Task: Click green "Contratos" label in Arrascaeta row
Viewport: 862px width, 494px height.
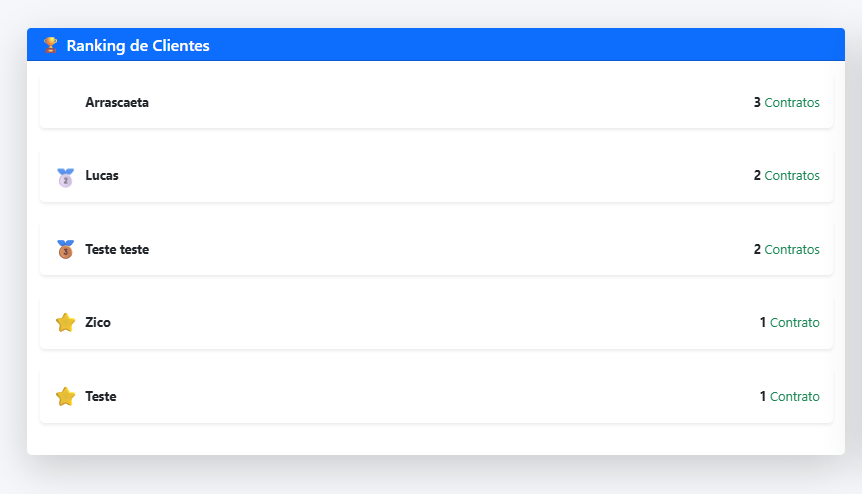Action: tap(792, 103)
